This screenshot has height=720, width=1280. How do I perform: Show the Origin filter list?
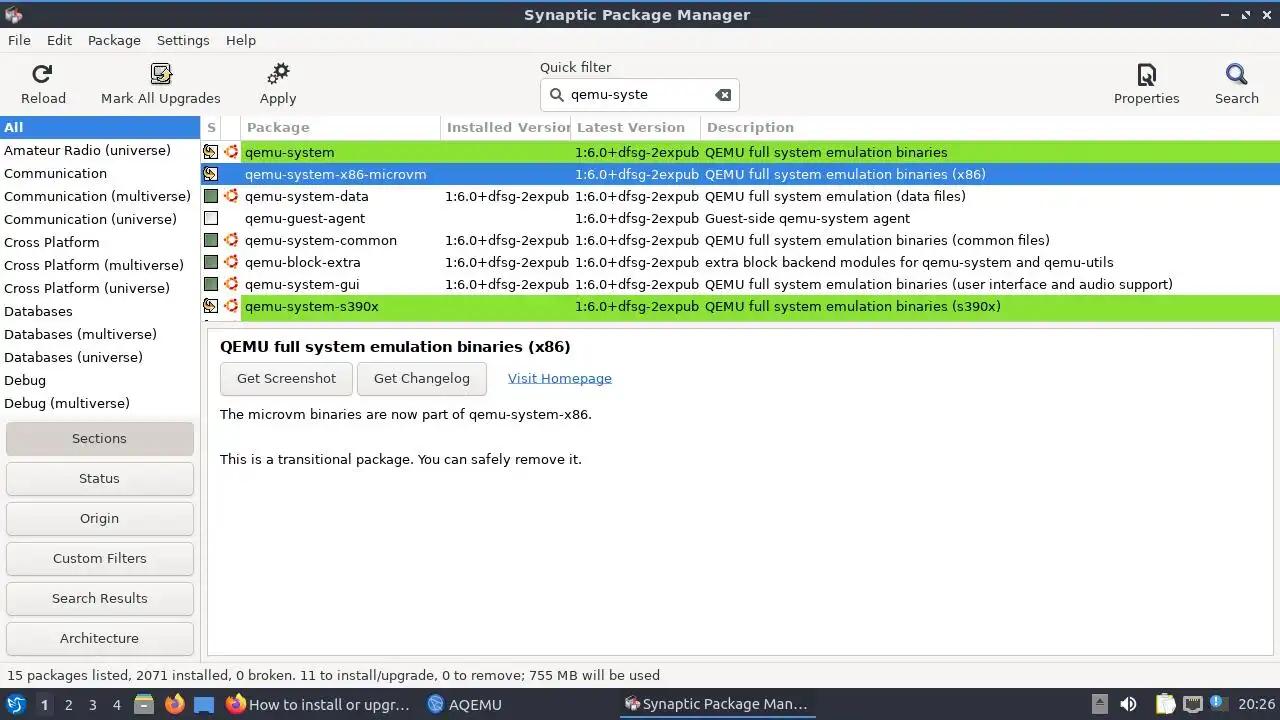coord(99,518)
